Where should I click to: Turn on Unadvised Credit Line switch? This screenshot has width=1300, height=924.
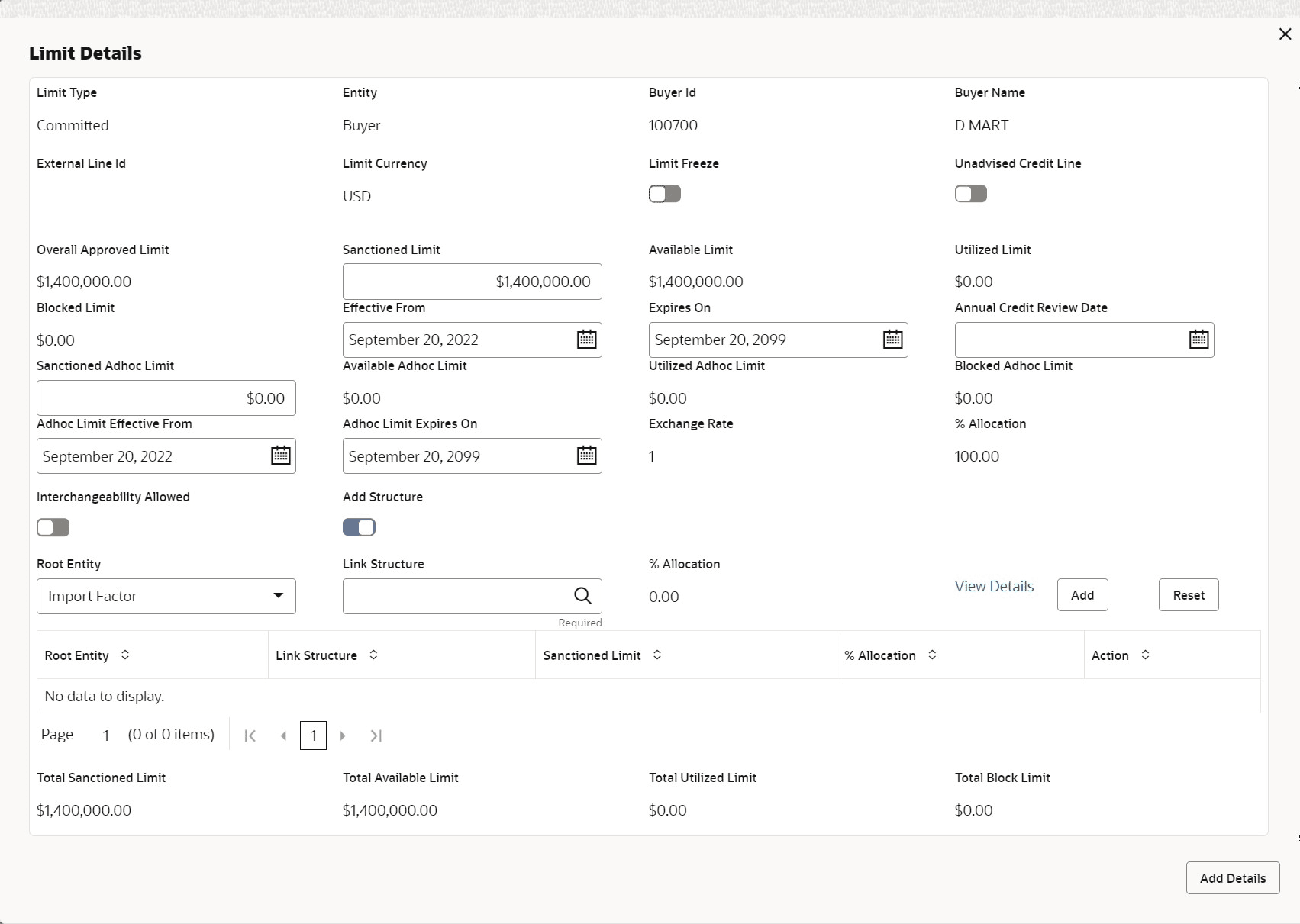(x=970, y=194)
